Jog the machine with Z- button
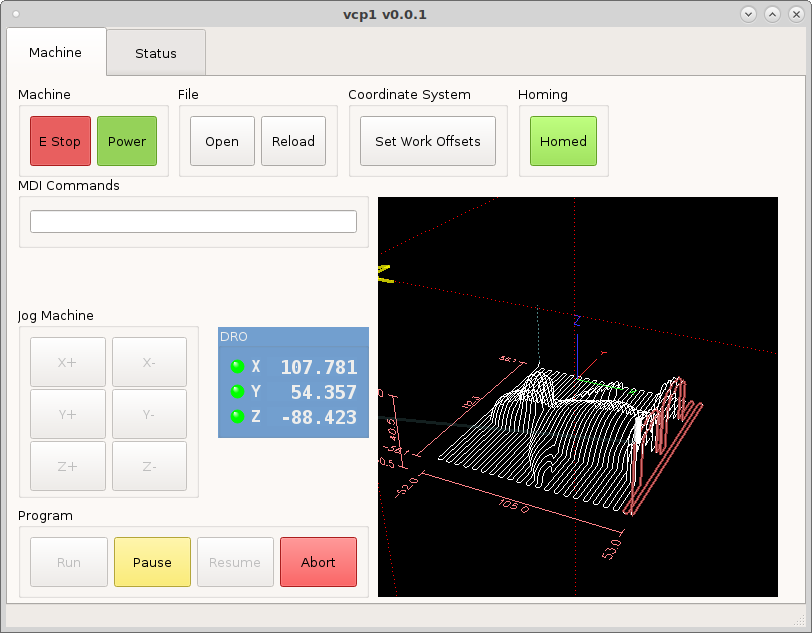The image size is (812, 633). pos(149,466)
